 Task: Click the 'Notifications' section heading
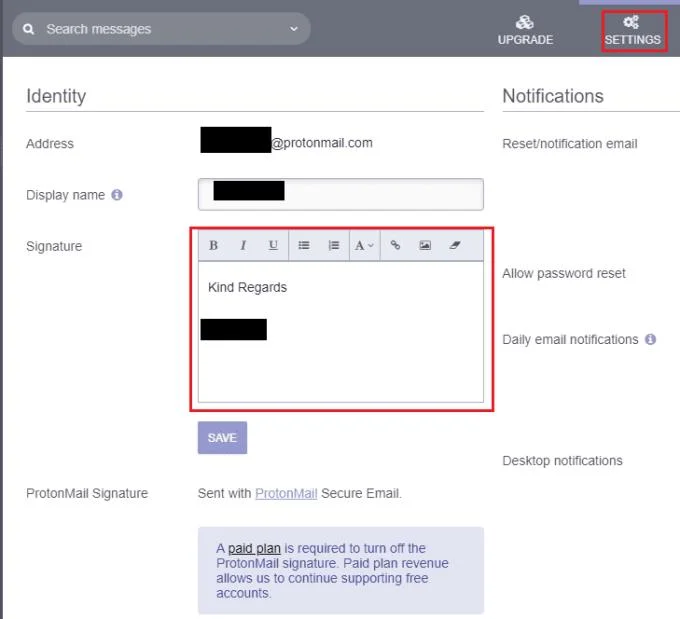coord(553,96)
